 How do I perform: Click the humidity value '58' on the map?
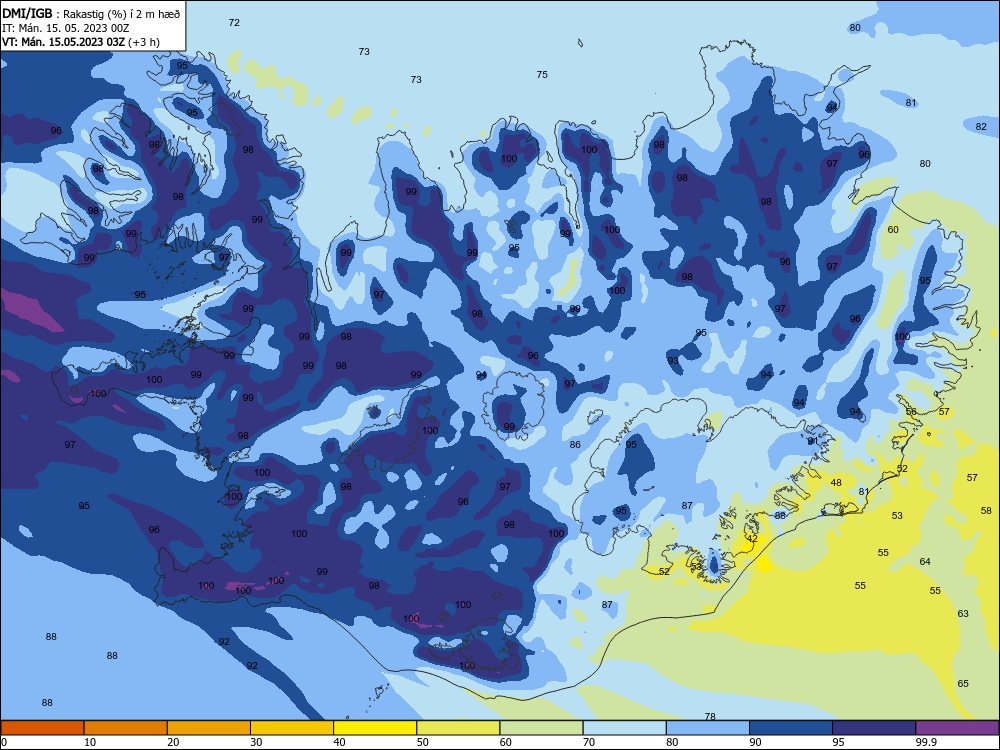(x=987, y=511)
